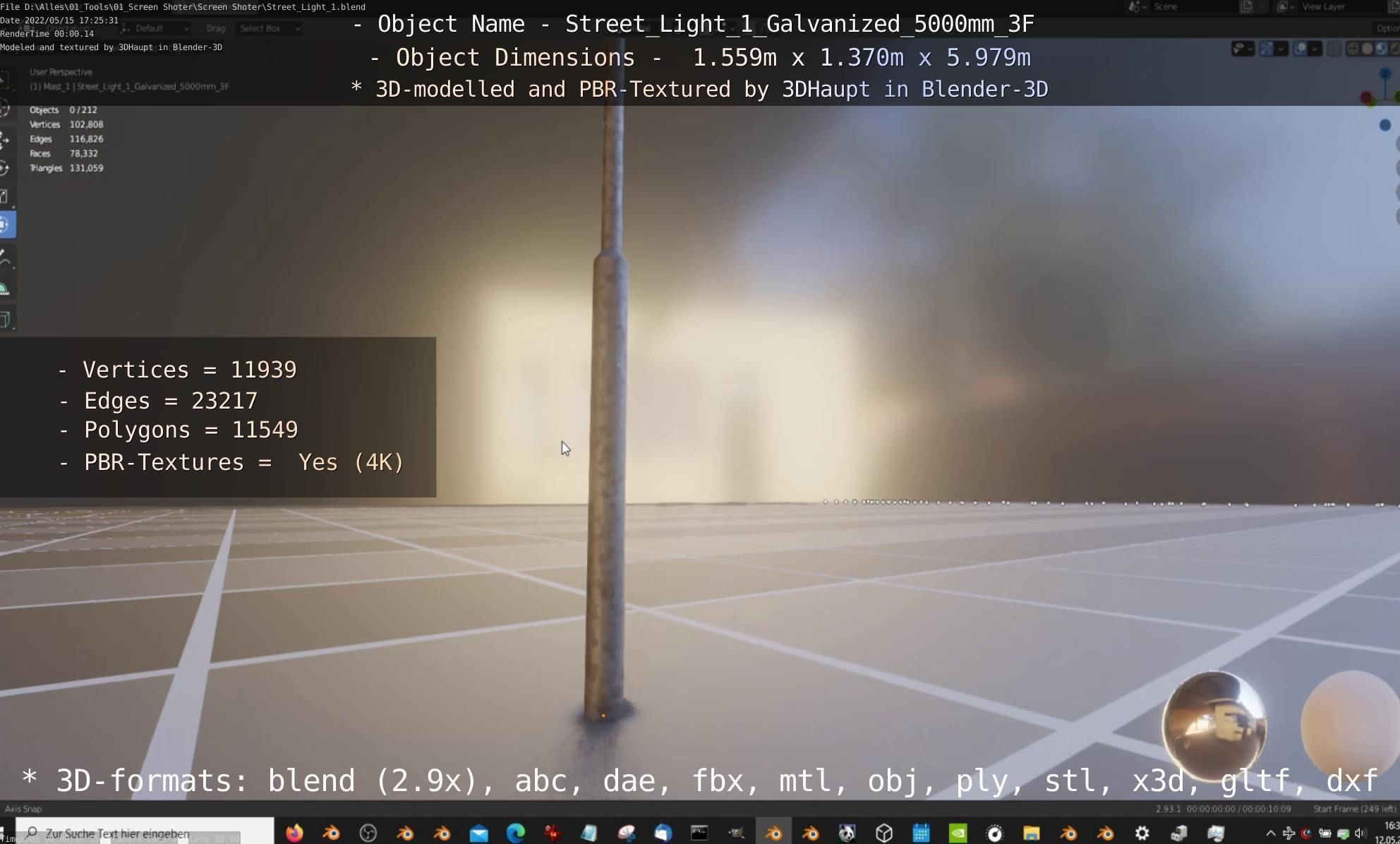The width and height of the screenshot is (1400, 844).
Task: Click the negative Z gizmo dot
Action: tap(1385, 125)
